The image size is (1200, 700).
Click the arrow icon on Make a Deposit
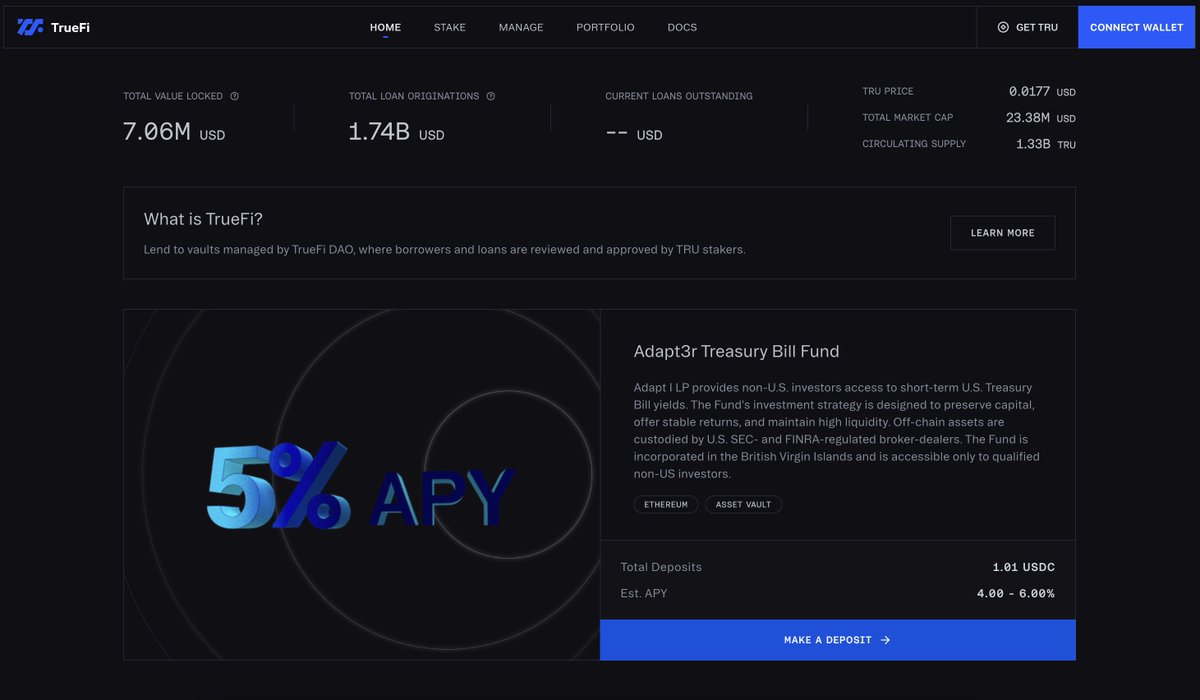click(x=884, y=640)
